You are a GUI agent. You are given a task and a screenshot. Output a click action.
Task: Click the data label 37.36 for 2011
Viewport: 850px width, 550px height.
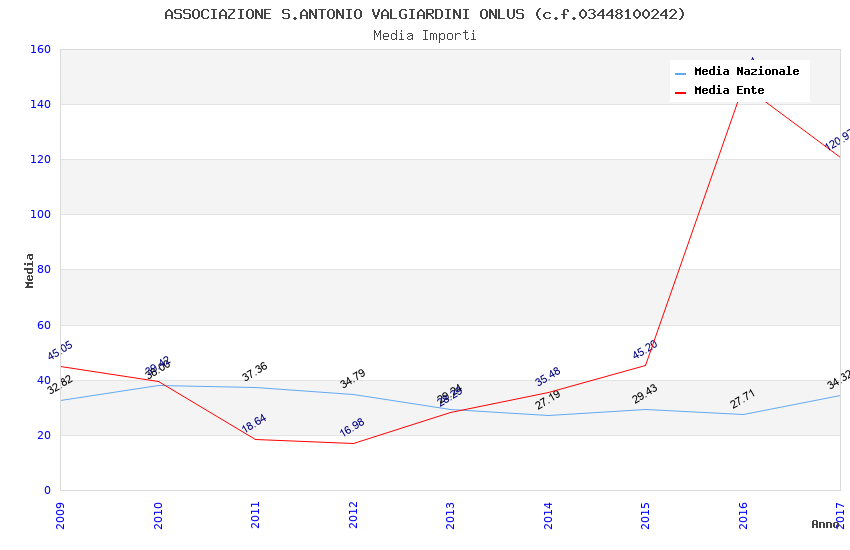[x=255, y=371]
